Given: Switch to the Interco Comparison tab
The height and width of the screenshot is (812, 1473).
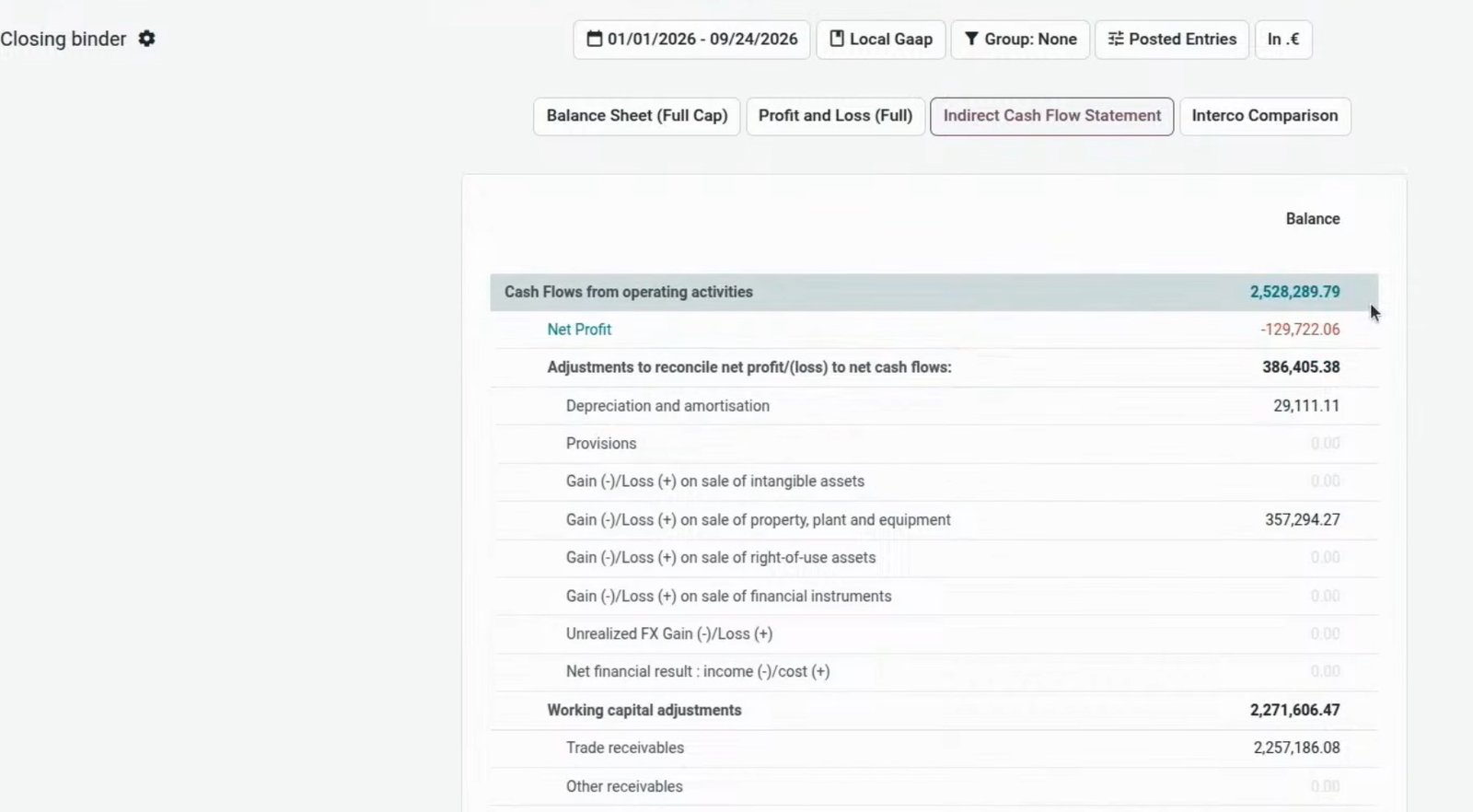Looking at the screenshot, I should [1265, 116].
